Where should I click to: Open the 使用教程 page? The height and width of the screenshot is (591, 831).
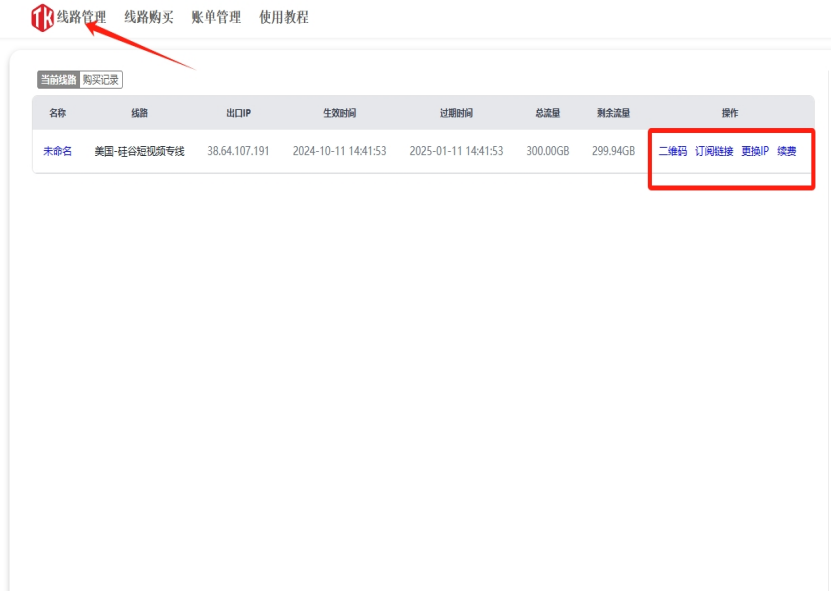284,17
